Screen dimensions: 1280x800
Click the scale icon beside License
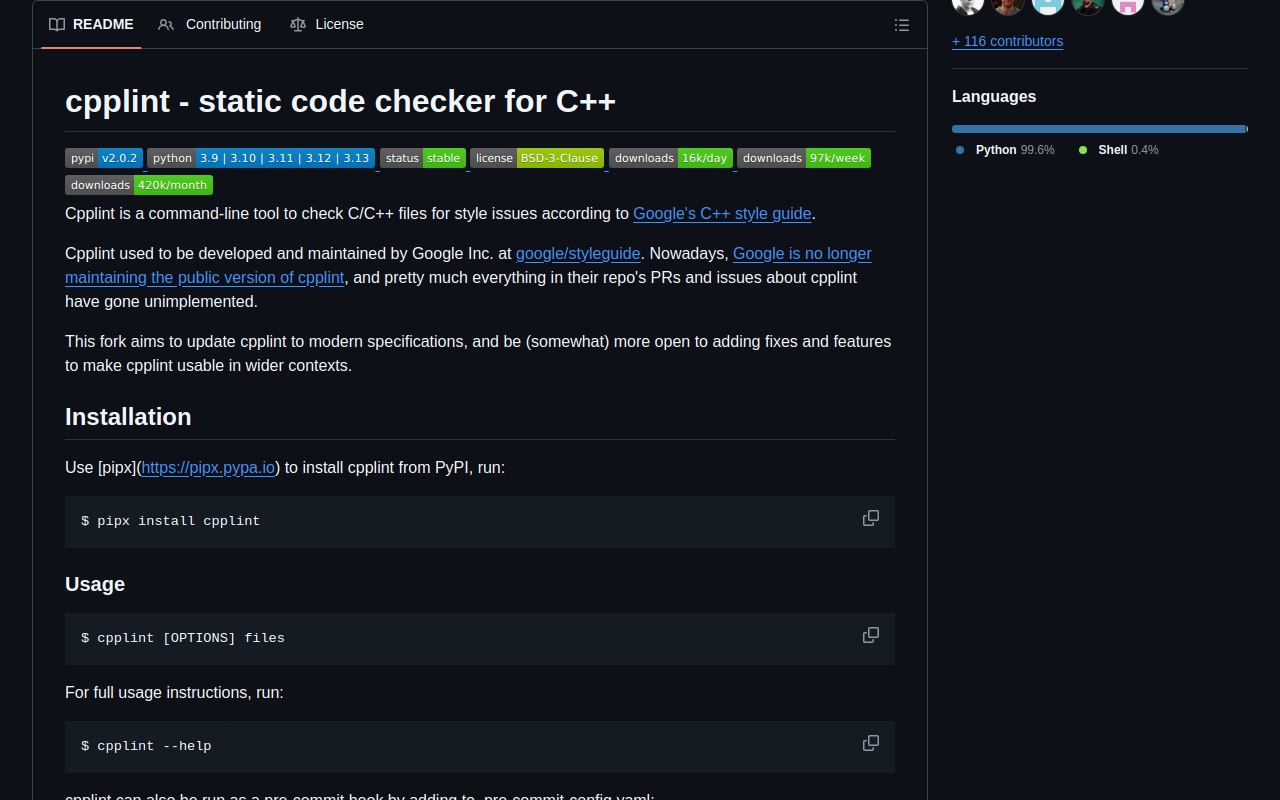point(298,24)
